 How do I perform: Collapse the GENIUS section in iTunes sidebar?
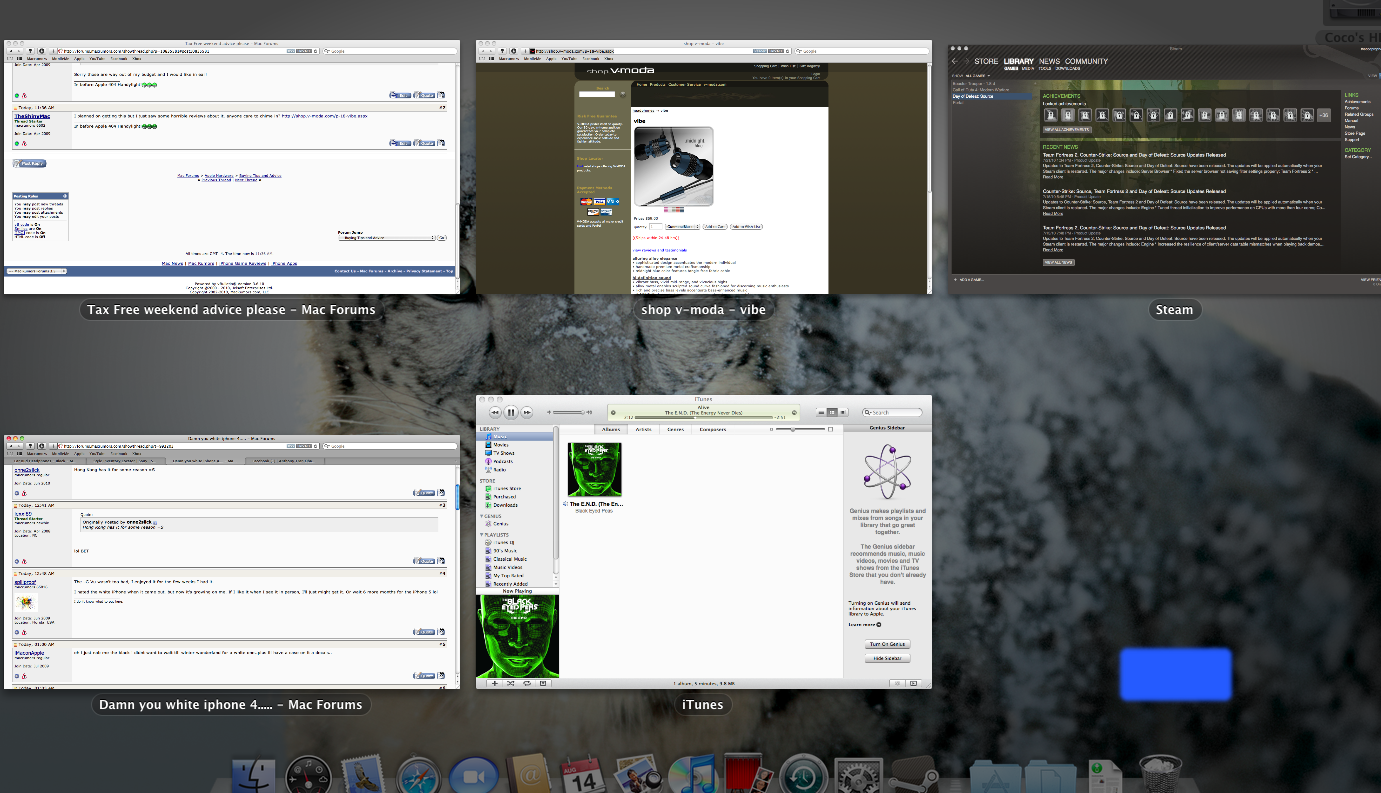pos(481,516)
